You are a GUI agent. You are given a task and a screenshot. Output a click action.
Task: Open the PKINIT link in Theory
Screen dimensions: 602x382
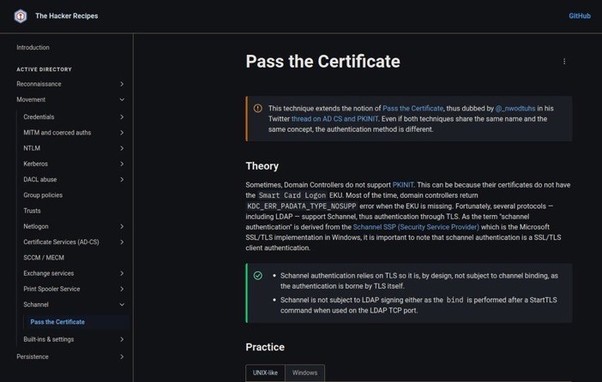[403, 185]
